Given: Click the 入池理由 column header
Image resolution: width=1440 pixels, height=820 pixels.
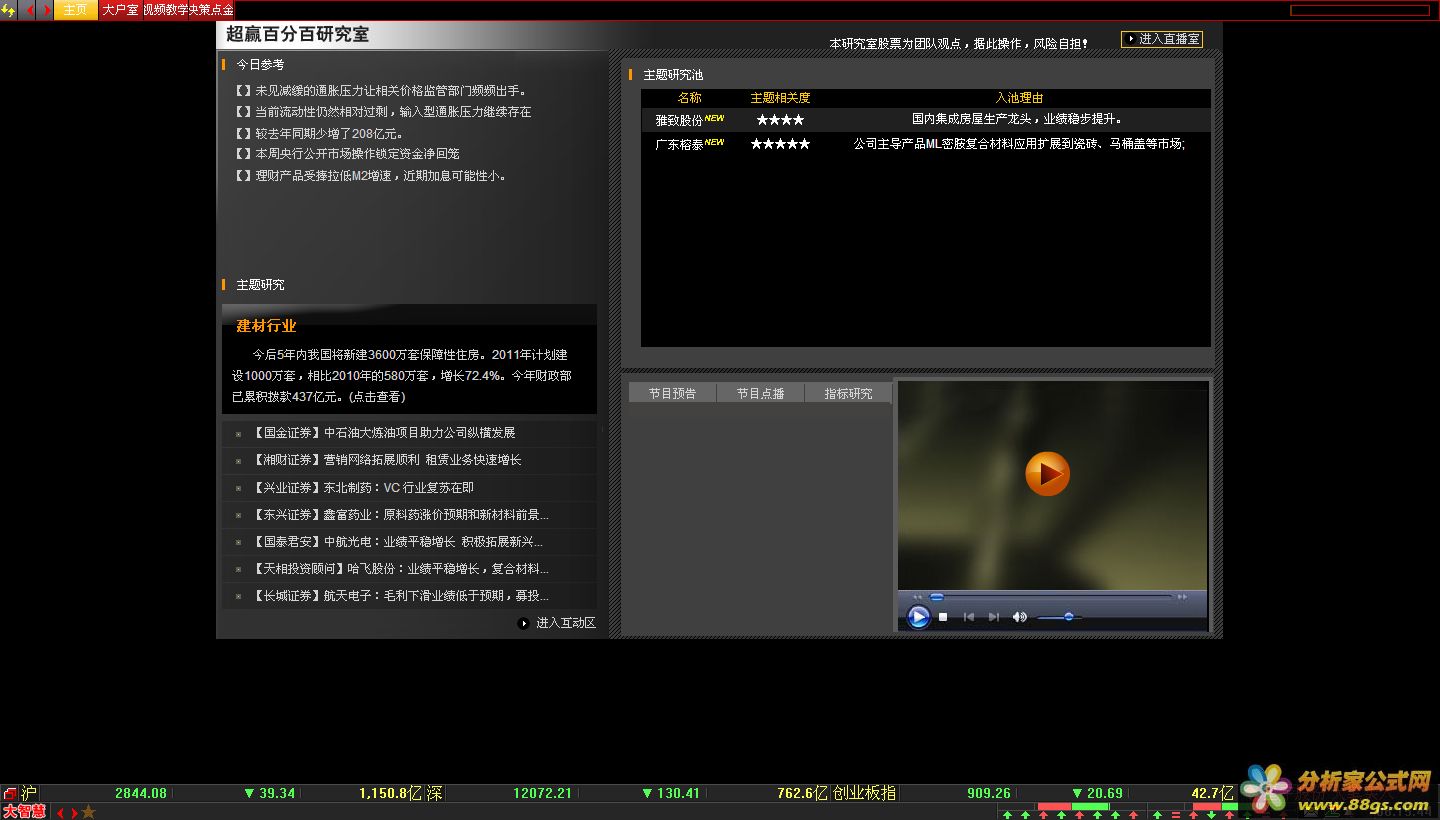Looking at the screenshot, I should (1019, 98).
